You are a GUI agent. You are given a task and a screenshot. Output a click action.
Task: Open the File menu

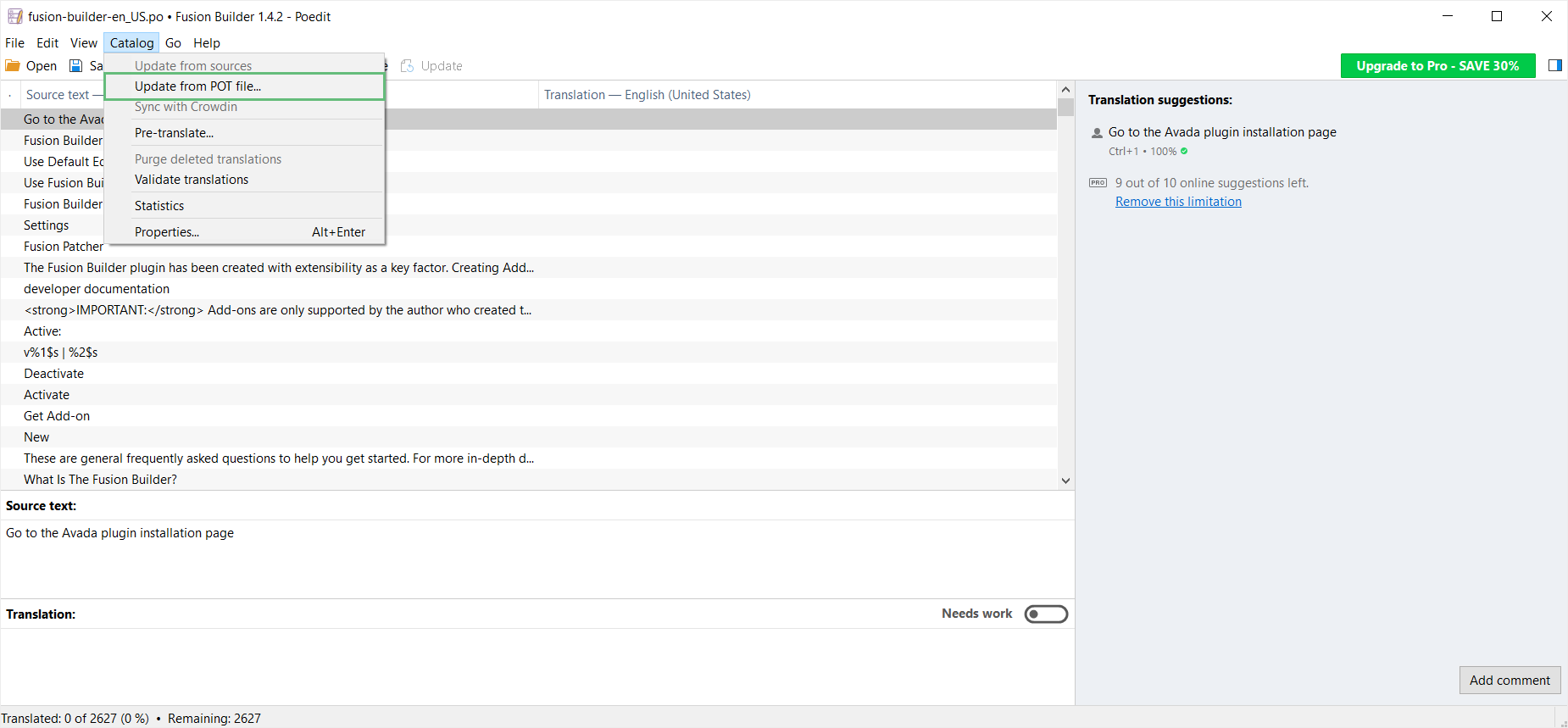pos(15,43)
